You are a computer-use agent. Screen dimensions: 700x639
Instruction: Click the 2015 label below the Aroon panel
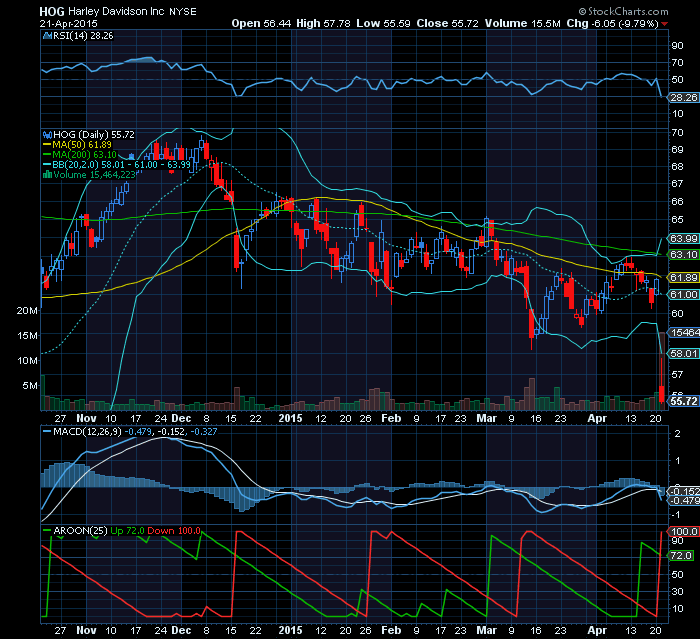coord(290,631)
